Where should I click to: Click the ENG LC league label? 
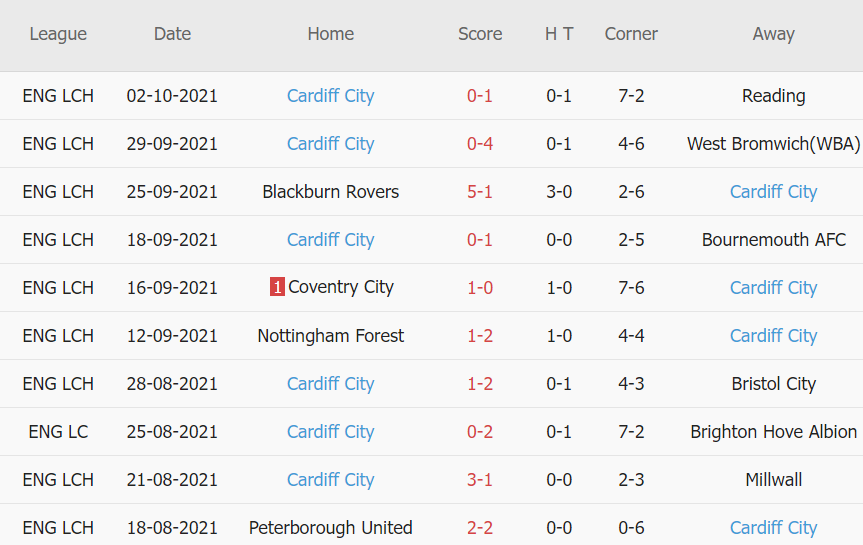click(58, 432)
